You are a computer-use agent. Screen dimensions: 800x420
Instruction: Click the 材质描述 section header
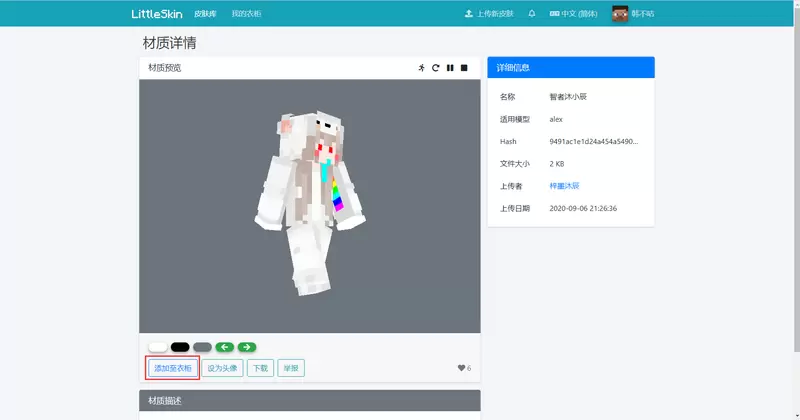click(x=310, y=401)
